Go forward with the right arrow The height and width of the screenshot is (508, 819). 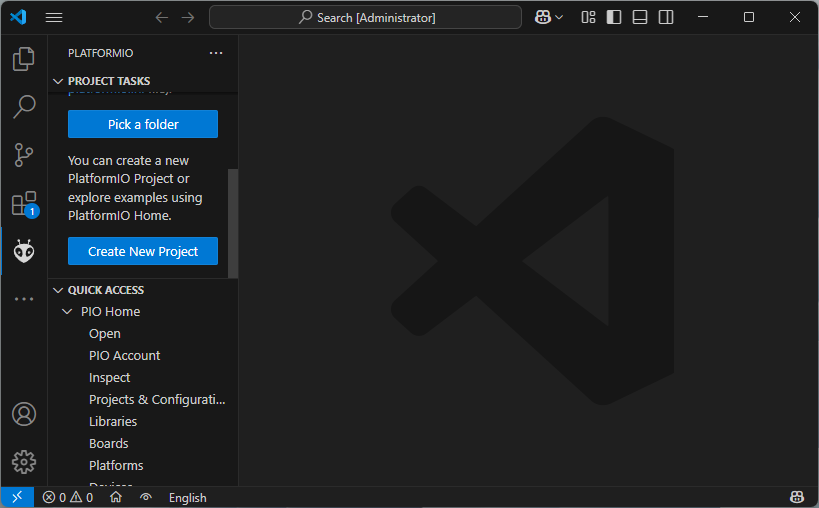pyautogui.click(x=188, y=18)
